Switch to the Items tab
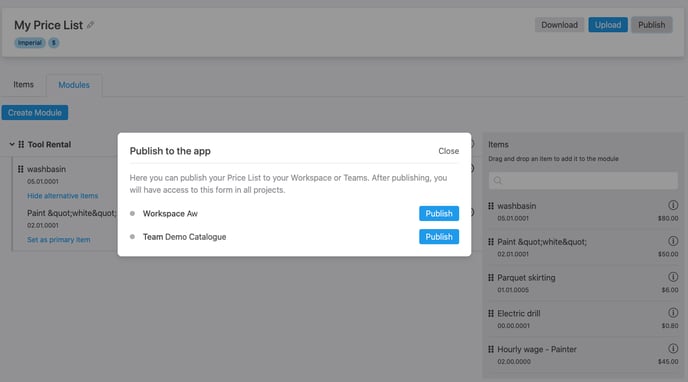This screenshot has height=382, width=688. 23,85
